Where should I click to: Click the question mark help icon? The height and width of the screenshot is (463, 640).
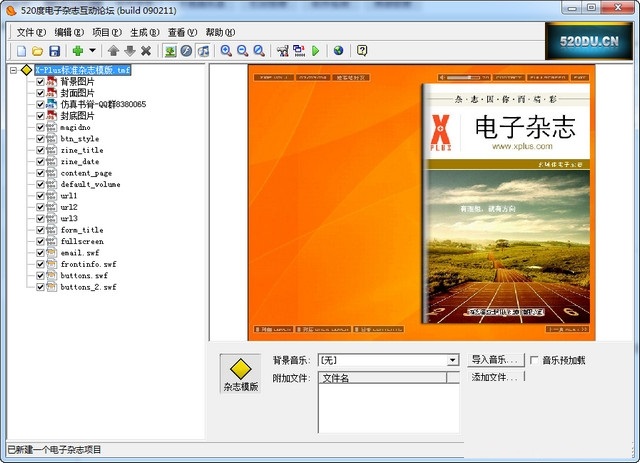pos(362,50)
